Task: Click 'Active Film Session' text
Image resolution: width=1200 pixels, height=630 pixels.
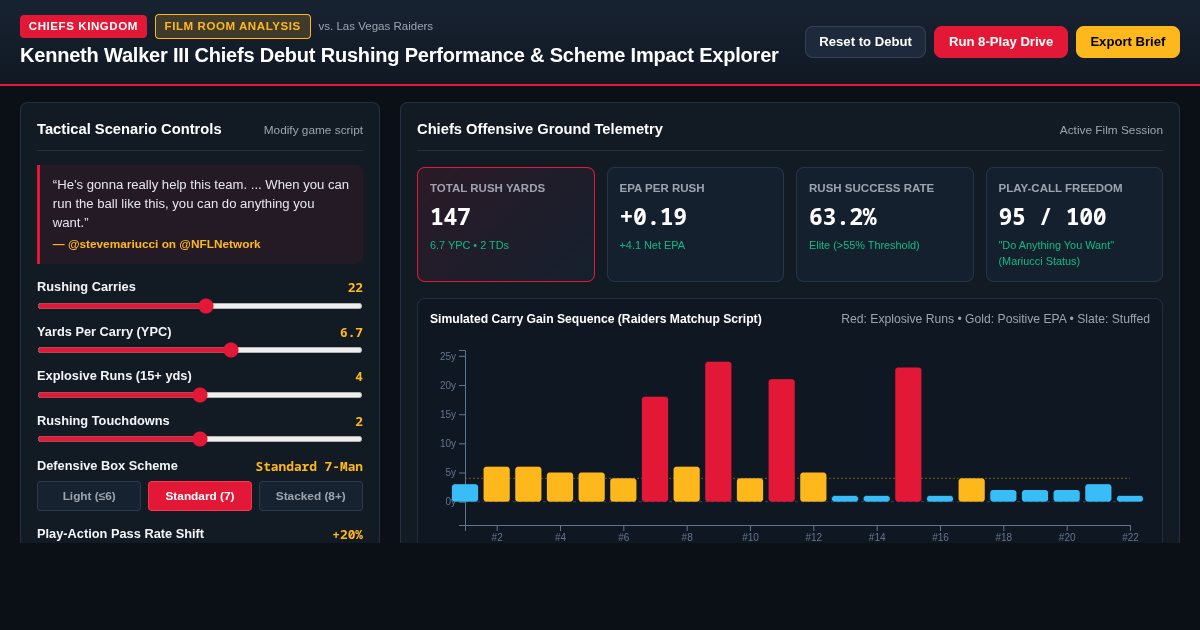Action: pyautogui.click(x=1111, y=130)
